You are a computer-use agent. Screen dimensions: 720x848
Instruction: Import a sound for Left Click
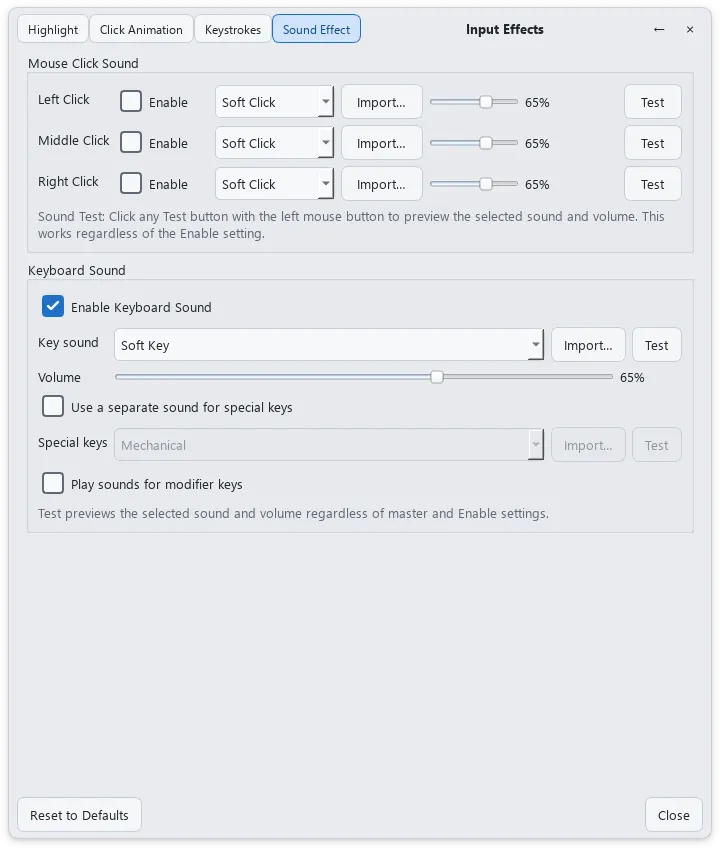click(381, 102)
